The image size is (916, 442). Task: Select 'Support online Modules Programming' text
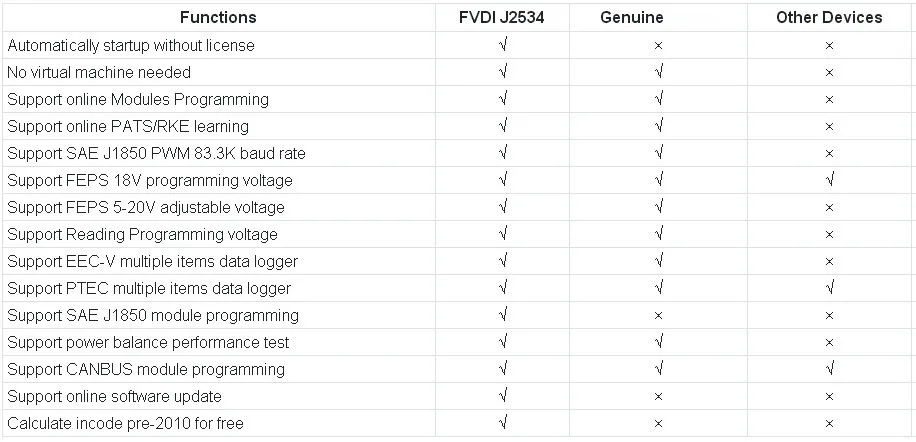click(x=138, y=99)
